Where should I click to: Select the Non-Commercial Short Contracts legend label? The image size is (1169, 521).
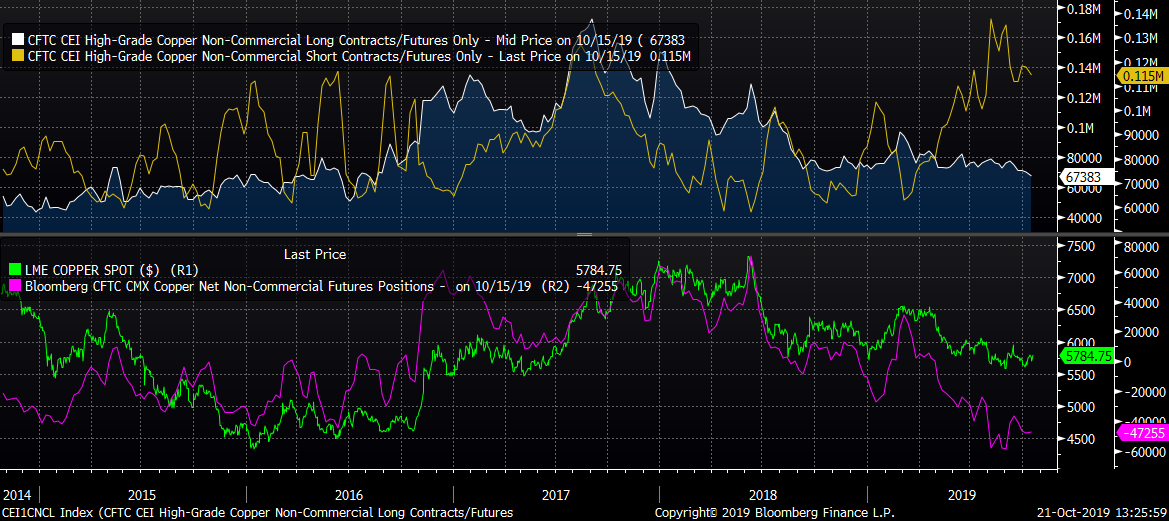coord(361,57)
